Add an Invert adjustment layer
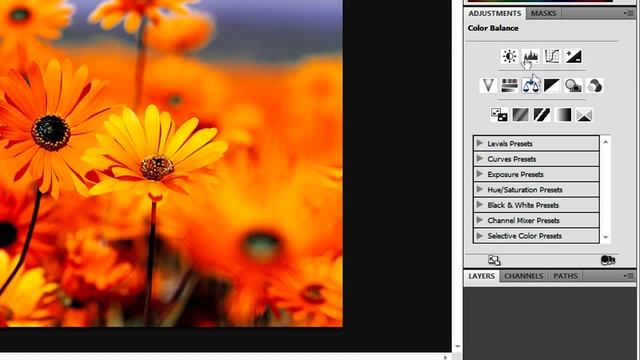 pyautogui.click(x=499, y=115)
